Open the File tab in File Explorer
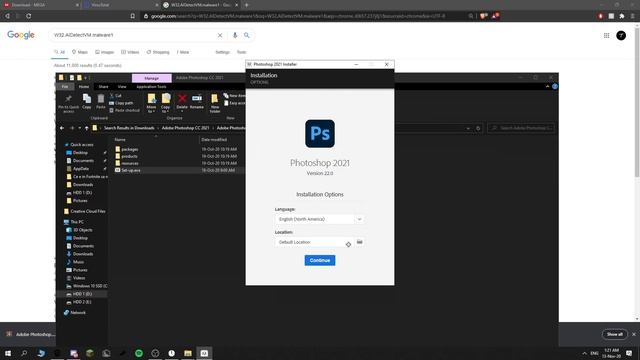Viewport: 640px width, 360px height. pos(65,87)
